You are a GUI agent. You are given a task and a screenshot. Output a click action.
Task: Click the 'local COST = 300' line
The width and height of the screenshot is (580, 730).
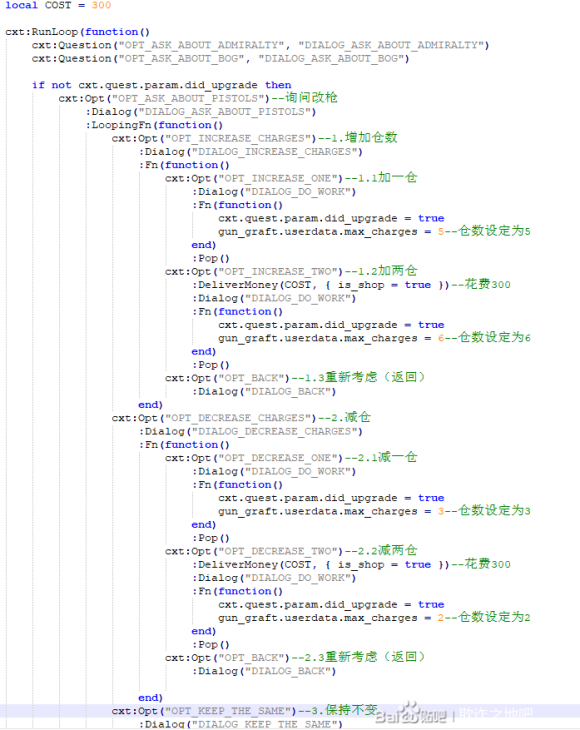pos(58,5)
